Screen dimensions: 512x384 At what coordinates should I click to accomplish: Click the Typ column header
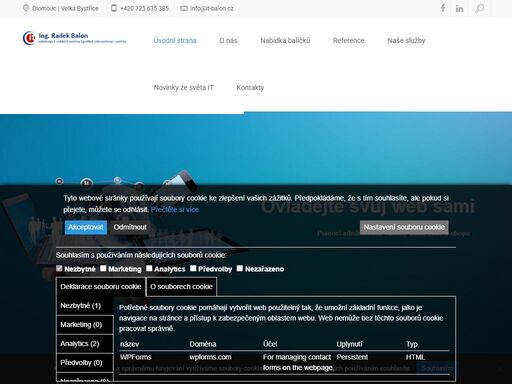coord(412,344)
